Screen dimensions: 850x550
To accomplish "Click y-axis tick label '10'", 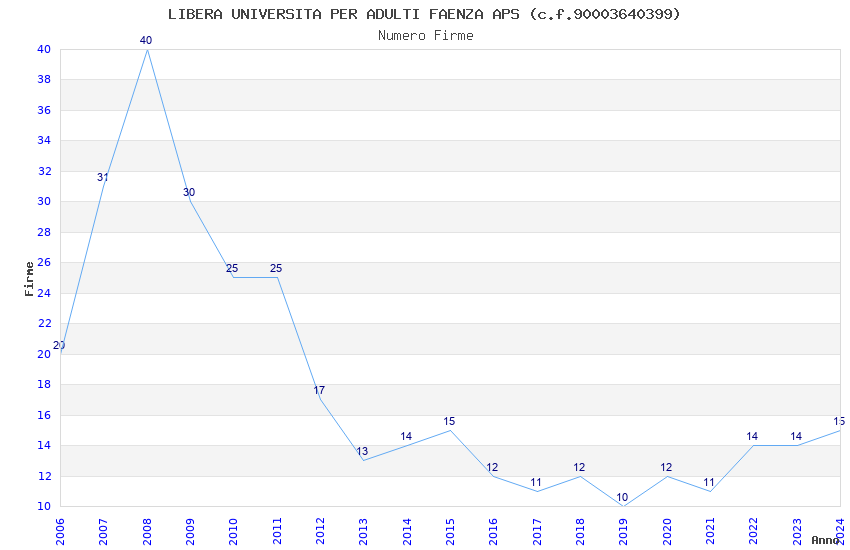I will click(44, 506).
